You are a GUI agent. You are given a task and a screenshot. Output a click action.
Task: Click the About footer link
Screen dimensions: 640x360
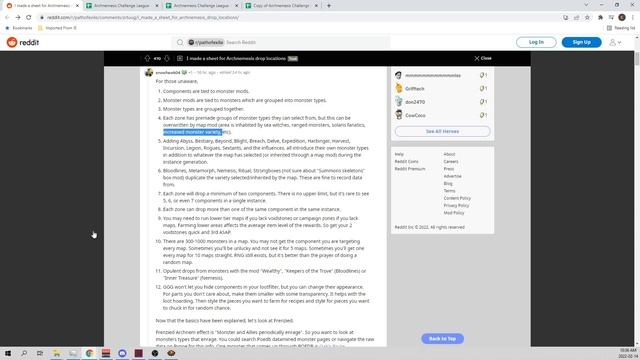[x=449, y=154]
